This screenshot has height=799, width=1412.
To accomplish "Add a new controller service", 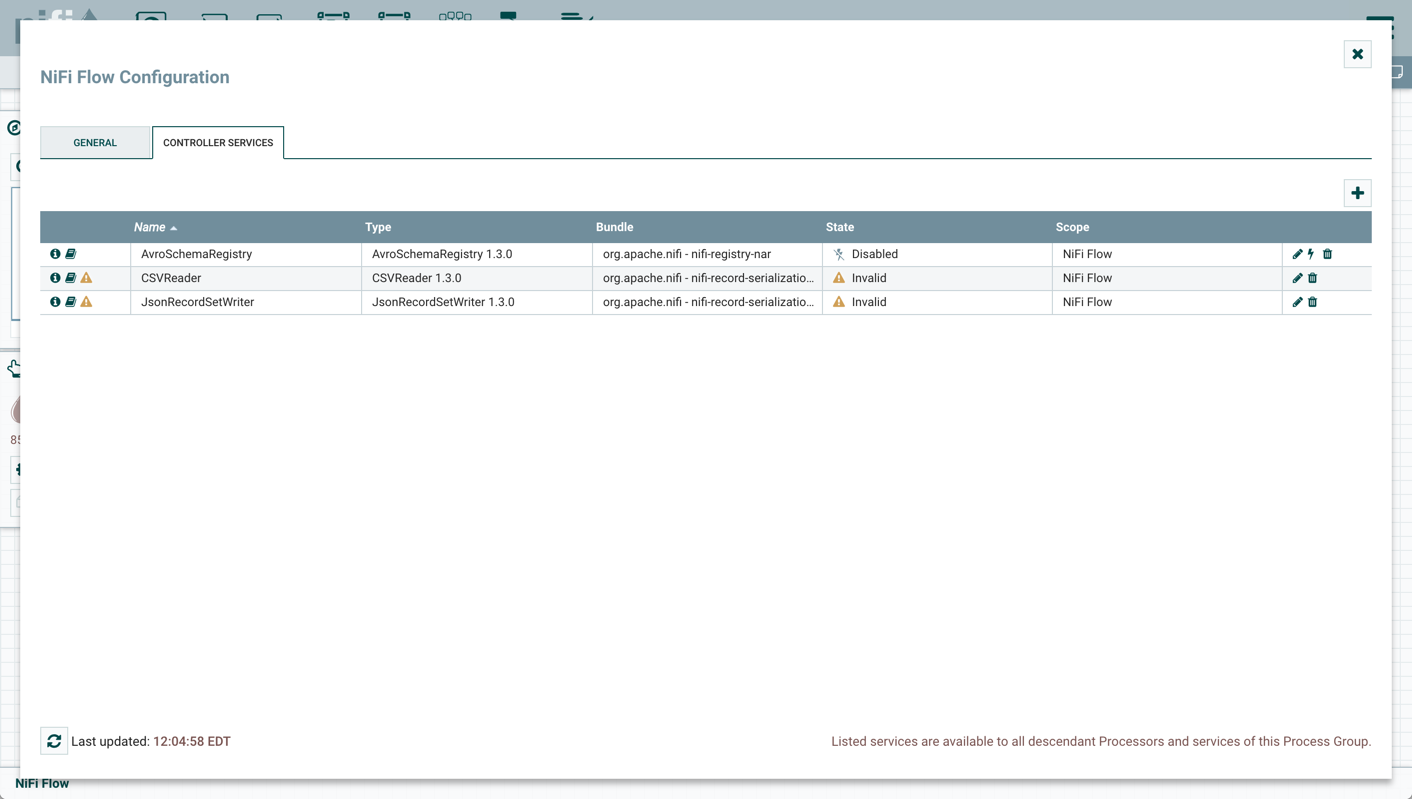I will point(1357,193).
